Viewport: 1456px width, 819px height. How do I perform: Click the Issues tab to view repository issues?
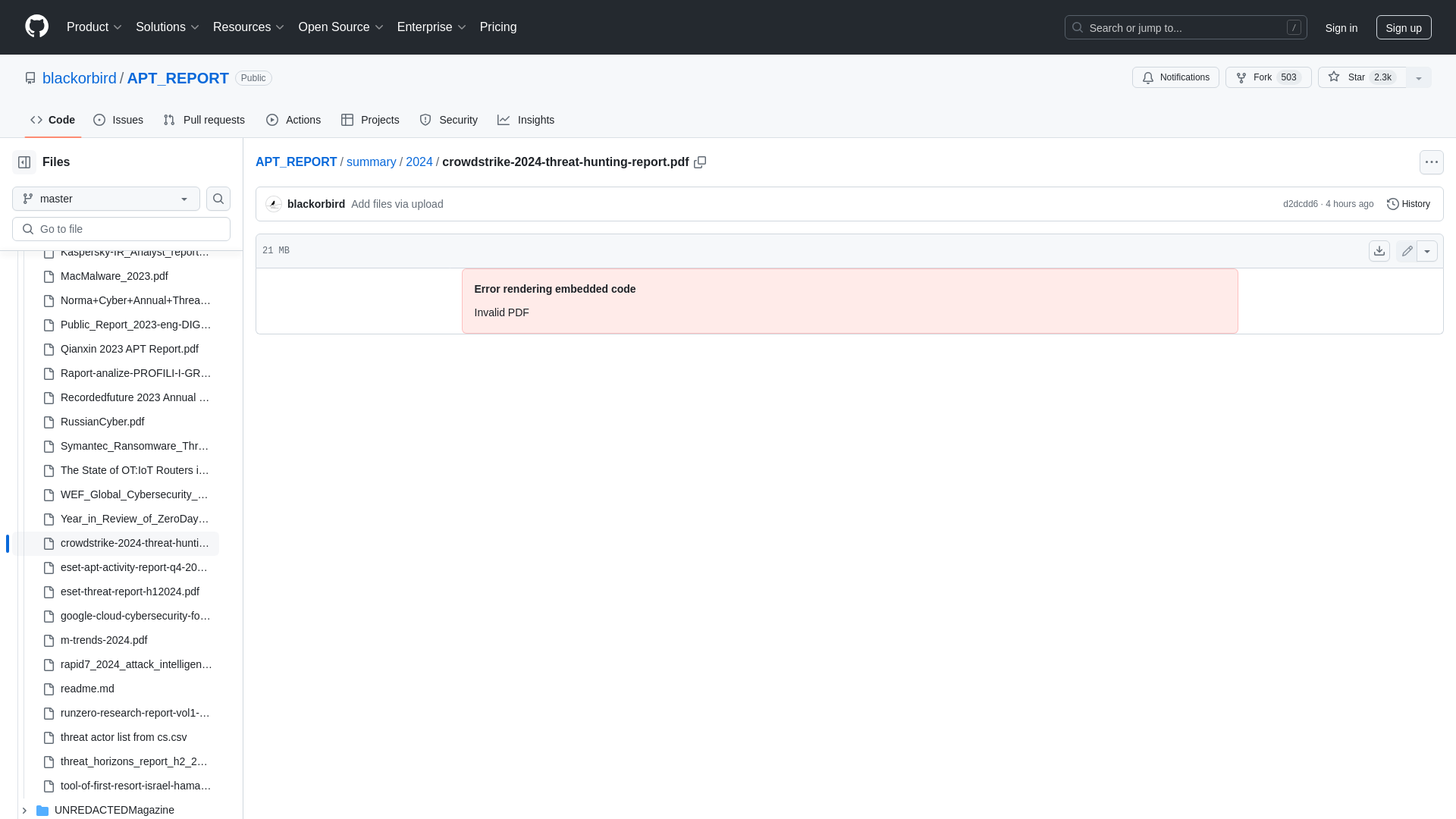click(x=118, y=120)
